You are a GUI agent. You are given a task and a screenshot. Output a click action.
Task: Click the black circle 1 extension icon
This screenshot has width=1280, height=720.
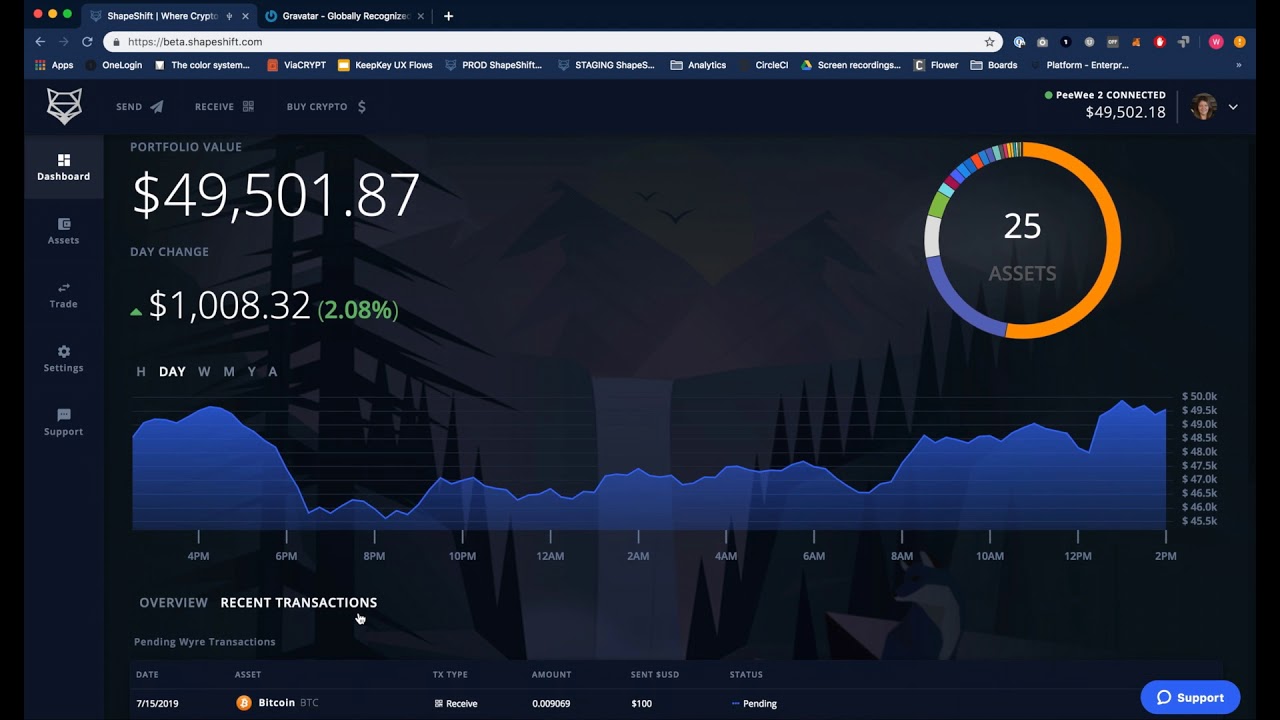[x=1066, y=42]
